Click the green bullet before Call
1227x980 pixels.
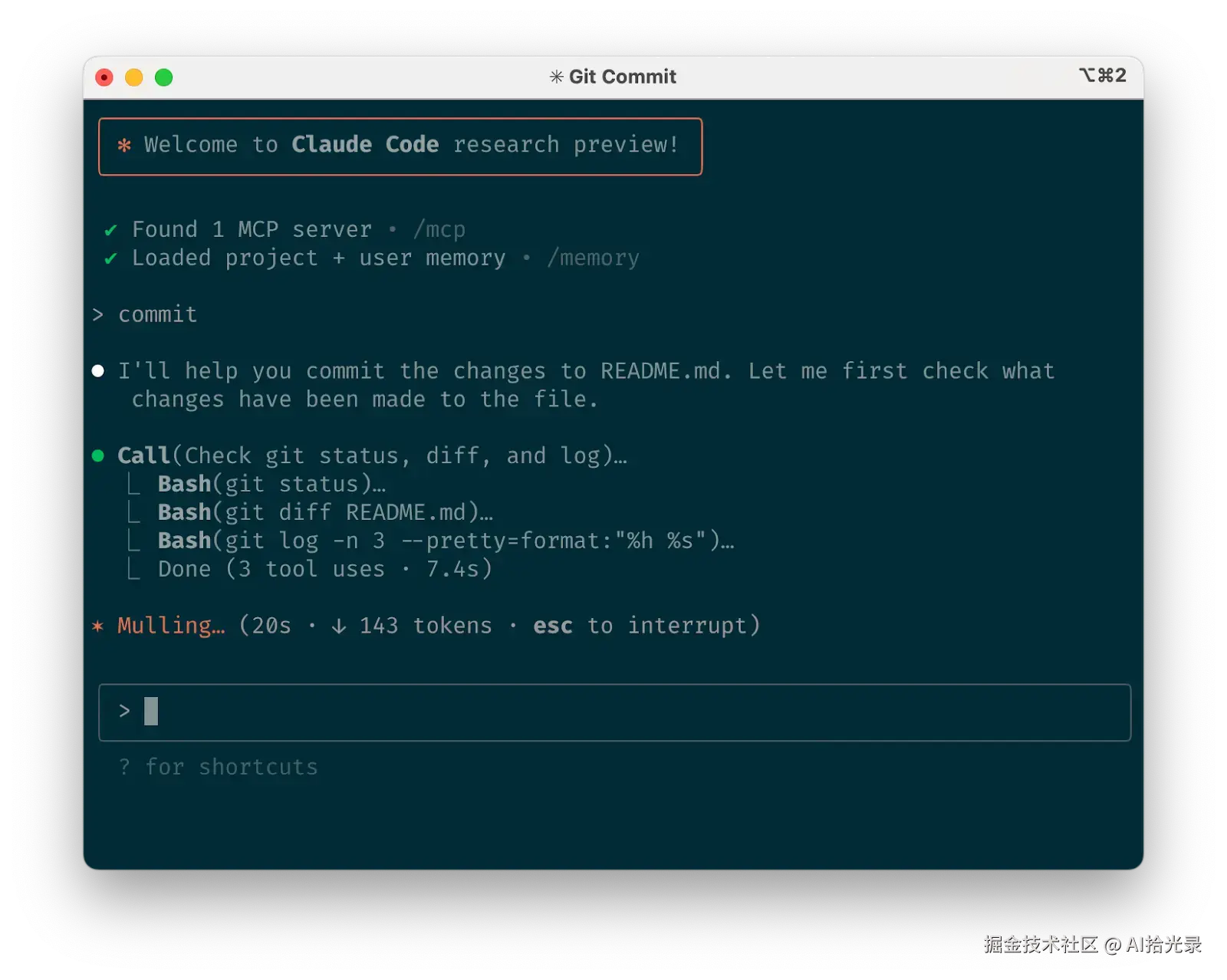pyautogui.click(x=98, y=455)
